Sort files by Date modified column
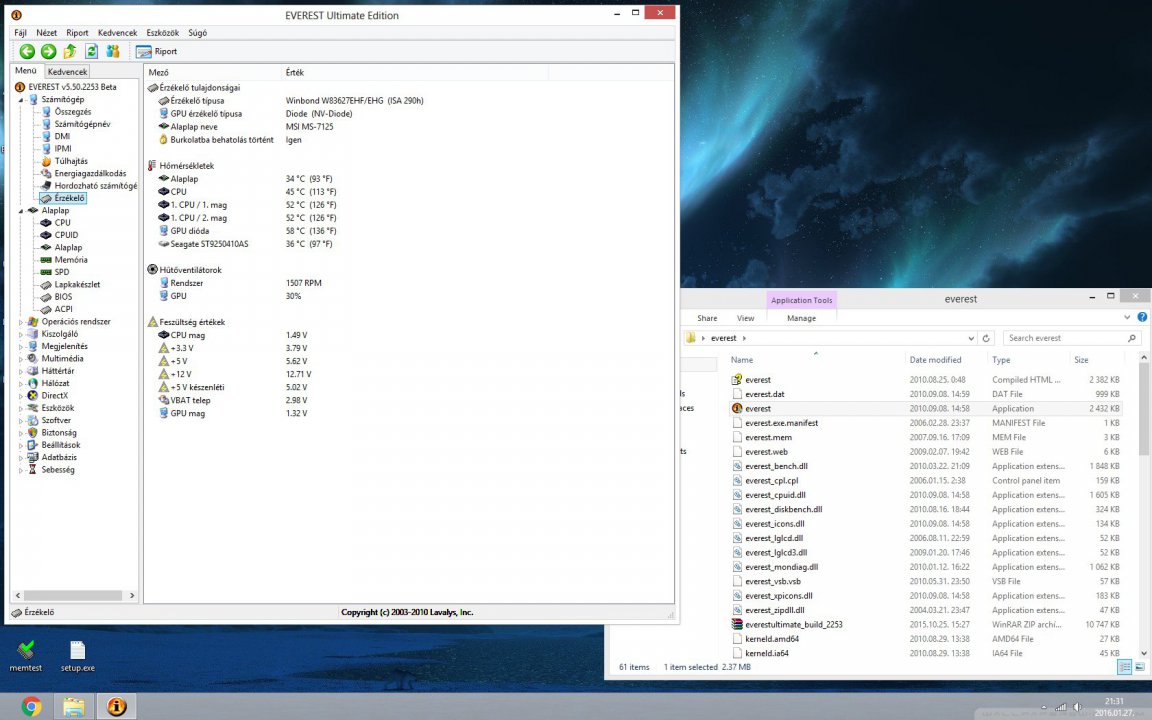This screenshot has width=1152, height=720. click(935, 360)
